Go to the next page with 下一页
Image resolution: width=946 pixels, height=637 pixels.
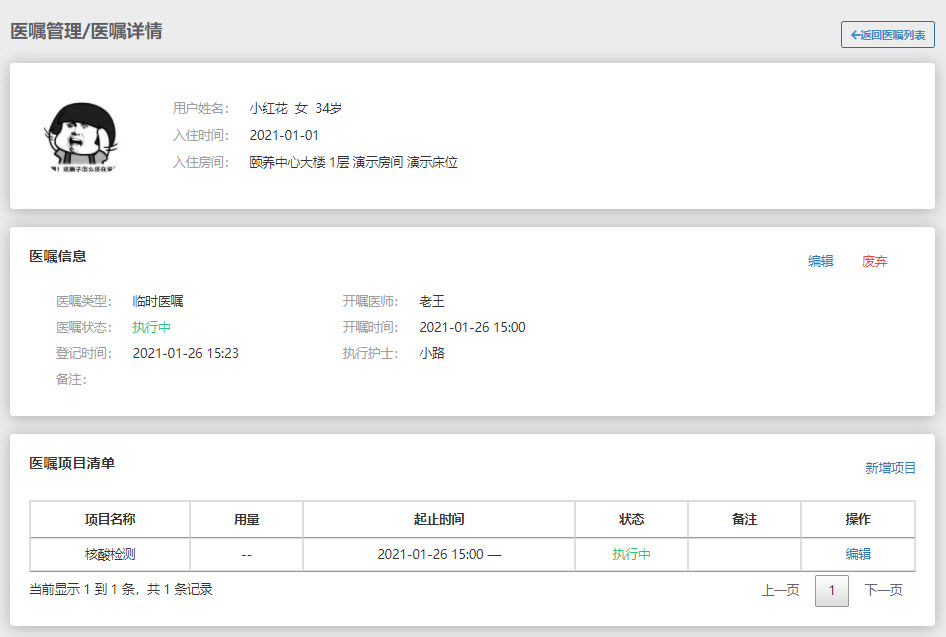[884, 590]
